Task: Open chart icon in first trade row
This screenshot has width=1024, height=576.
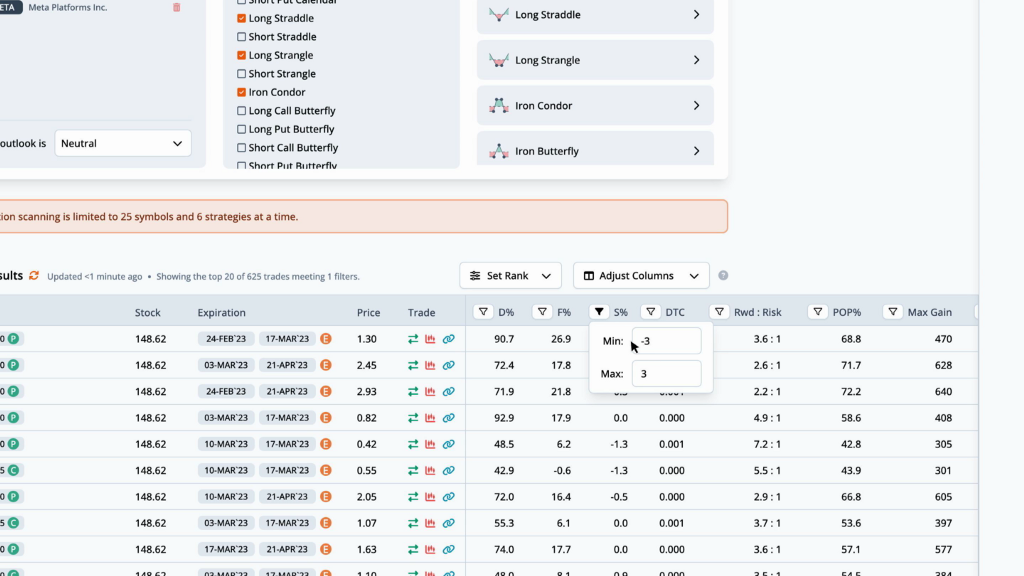Action: [430, 339]
